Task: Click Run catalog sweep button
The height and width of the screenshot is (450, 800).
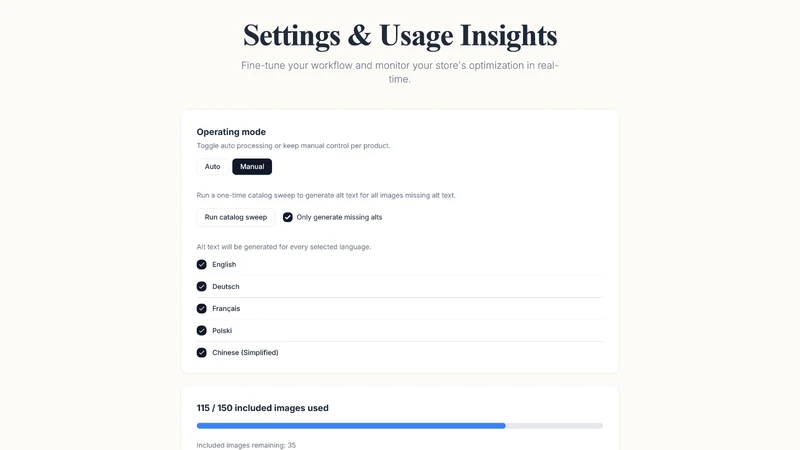Action: pyautogui.click(x=236, y=217)
